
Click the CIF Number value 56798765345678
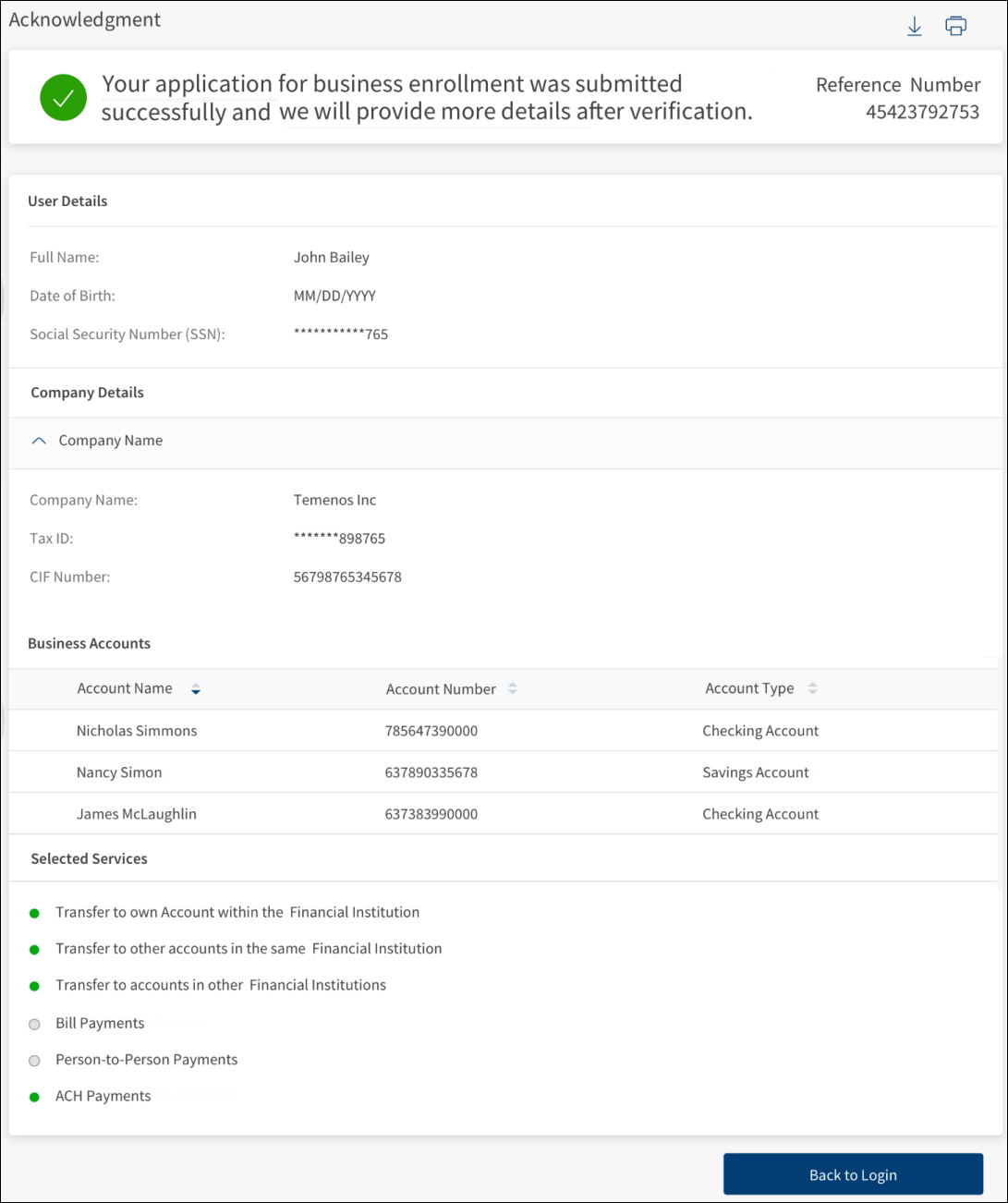coord(347,577)
